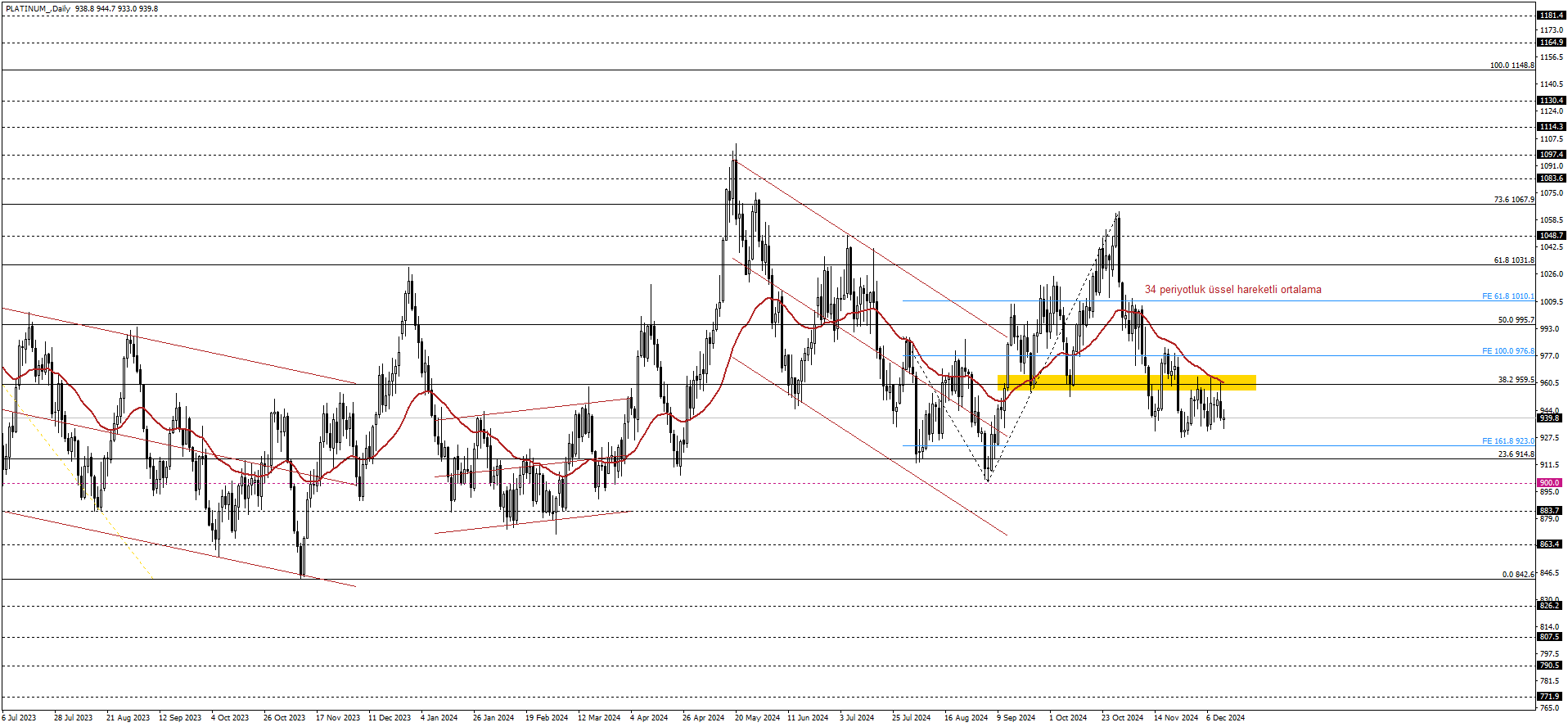
Task: Click the 'FE 100.0 976.8' expansion label
Action: click(1508, 351)
